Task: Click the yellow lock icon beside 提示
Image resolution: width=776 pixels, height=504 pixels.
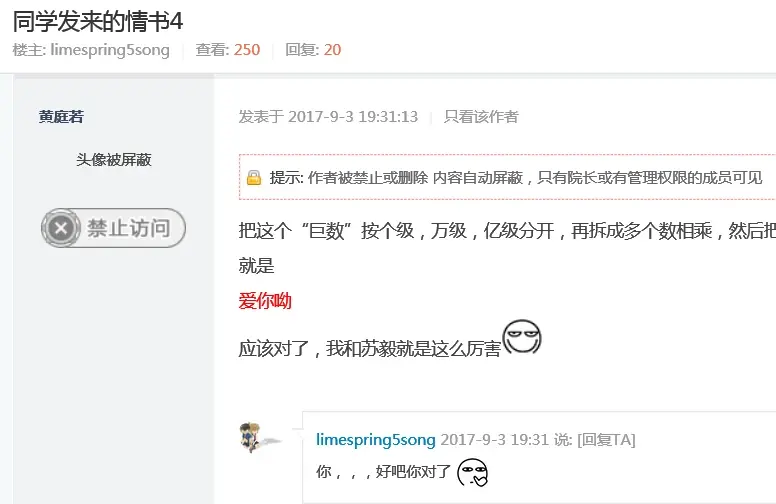Action: (254, 178)
